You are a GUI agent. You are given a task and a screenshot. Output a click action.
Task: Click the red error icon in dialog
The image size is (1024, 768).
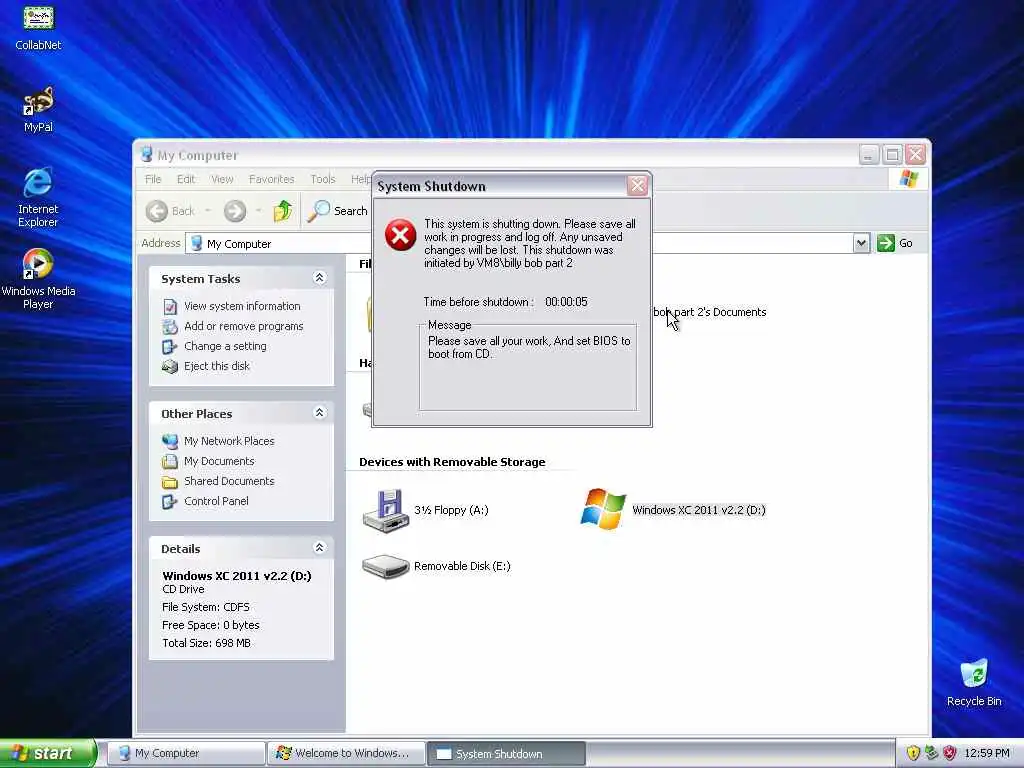coord(400,235)
